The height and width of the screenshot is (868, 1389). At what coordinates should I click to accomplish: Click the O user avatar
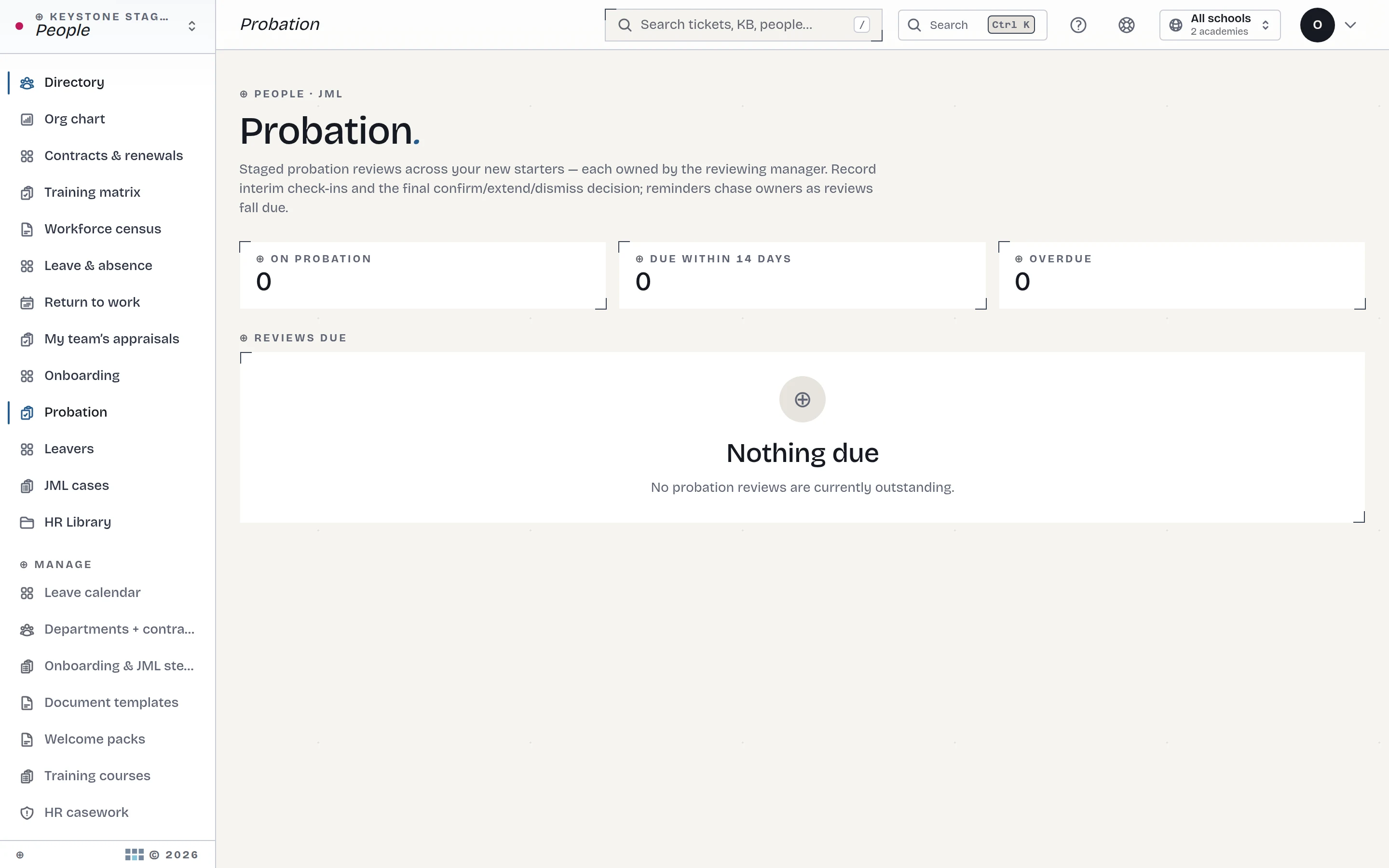coord(1317,25)
